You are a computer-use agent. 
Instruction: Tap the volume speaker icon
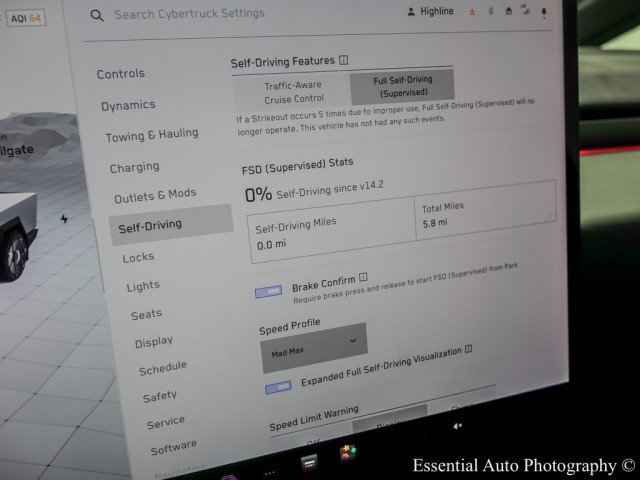tap(457, 426)
